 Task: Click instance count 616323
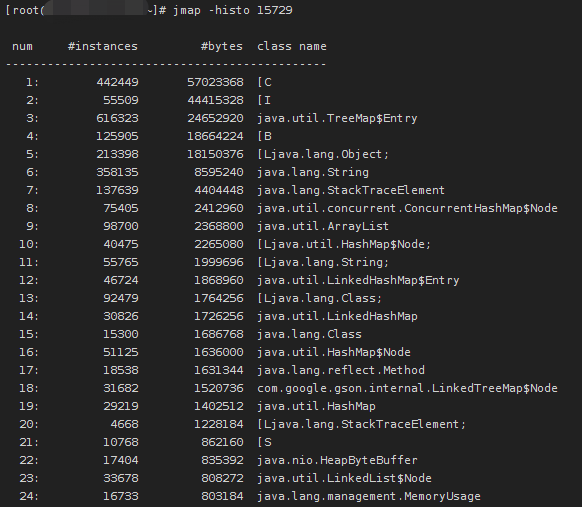pos(117,118)
